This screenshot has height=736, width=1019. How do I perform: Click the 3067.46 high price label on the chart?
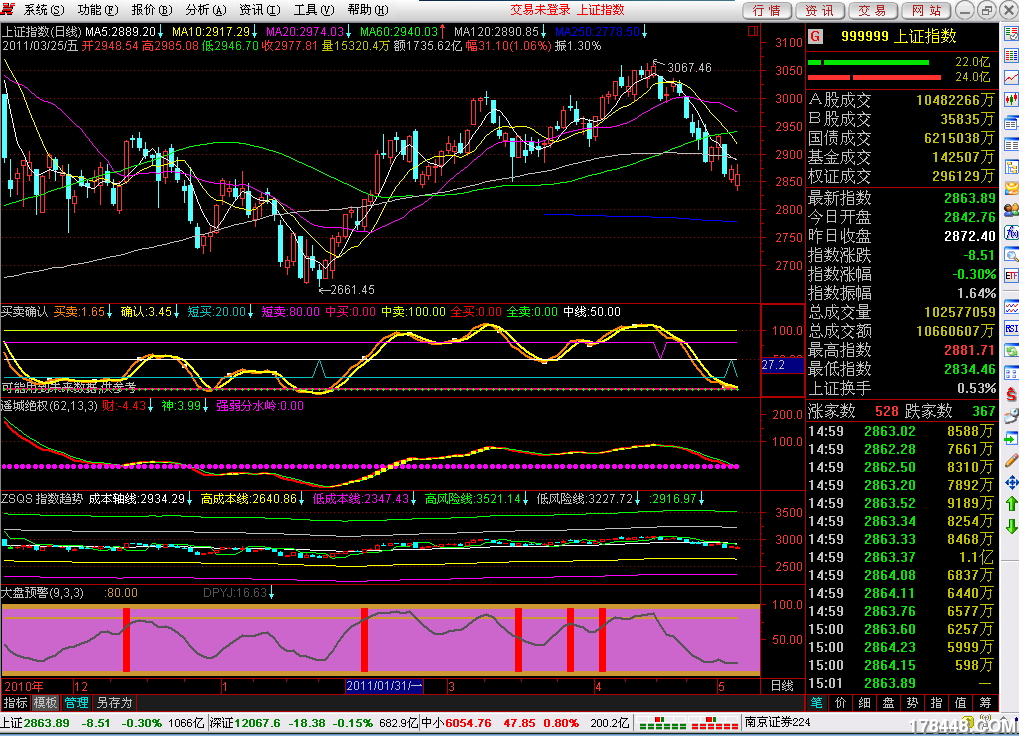click(x=690, y=68)
